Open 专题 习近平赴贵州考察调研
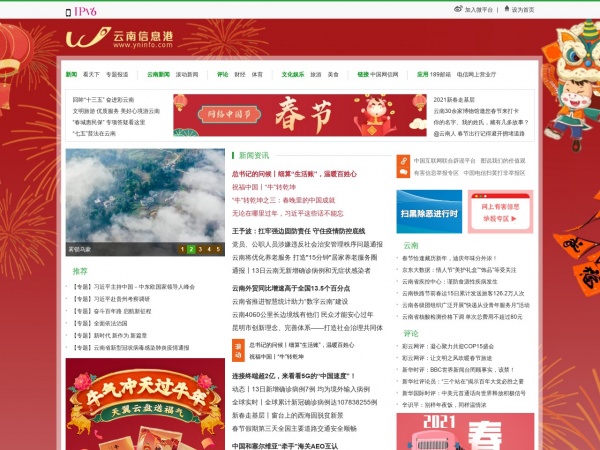Image resolution: width=600 pixels, height=450 pixels. 111,299
